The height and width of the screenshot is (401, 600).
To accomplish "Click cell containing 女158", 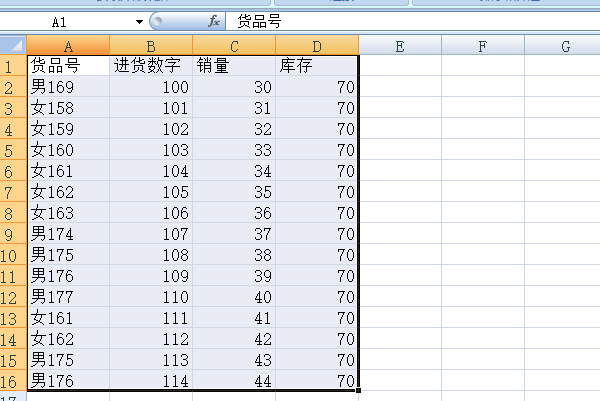I will click(68, 108).
